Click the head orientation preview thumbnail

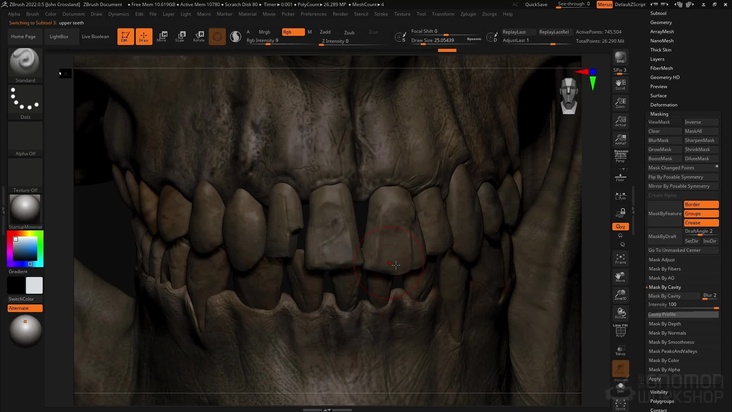(x=569, y=97)
